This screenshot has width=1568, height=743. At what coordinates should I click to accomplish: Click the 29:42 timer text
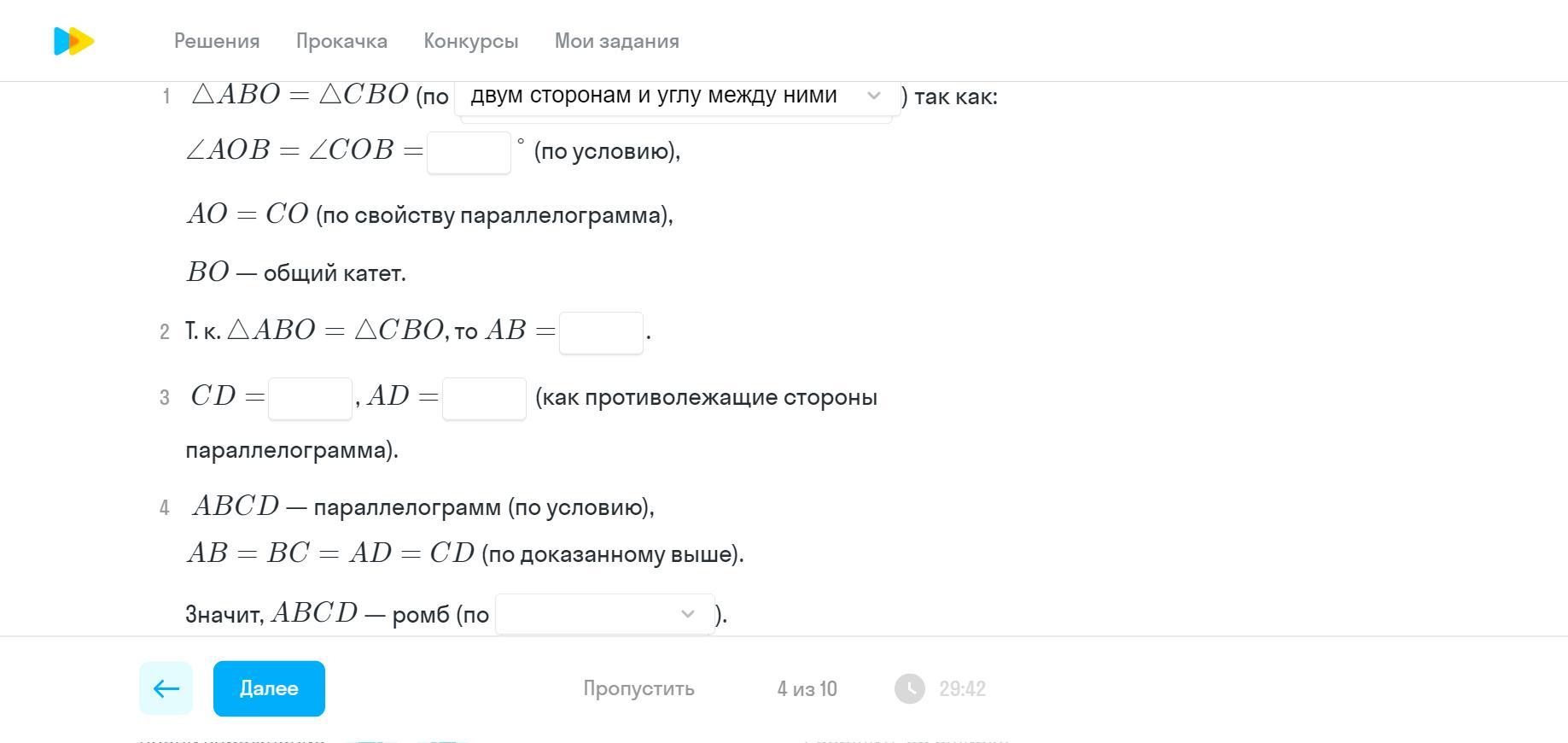(962, 688)
